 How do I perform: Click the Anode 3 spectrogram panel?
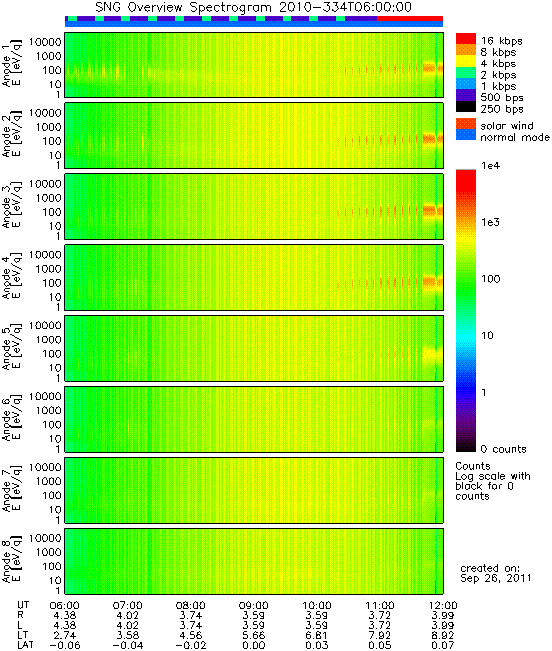click(254, 206)
